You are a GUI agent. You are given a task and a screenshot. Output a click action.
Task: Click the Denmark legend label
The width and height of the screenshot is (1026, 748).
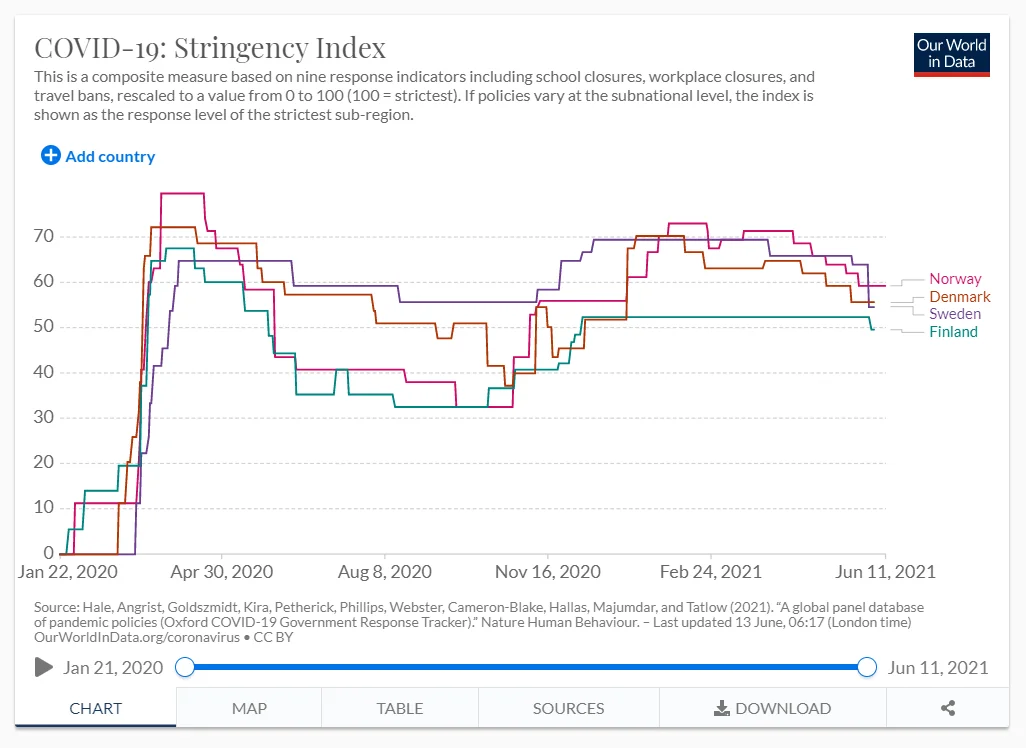pos(960,297)
